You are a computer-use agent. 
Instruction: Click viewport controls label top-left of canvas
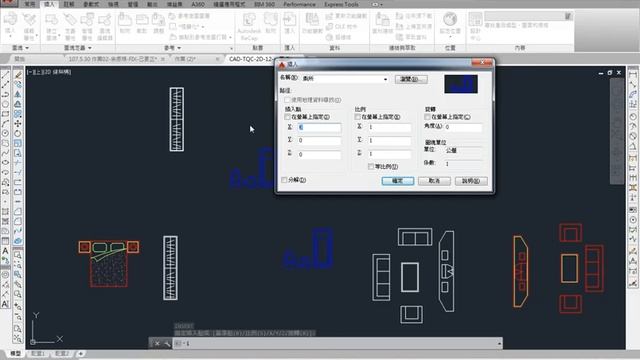pos(49,72)
